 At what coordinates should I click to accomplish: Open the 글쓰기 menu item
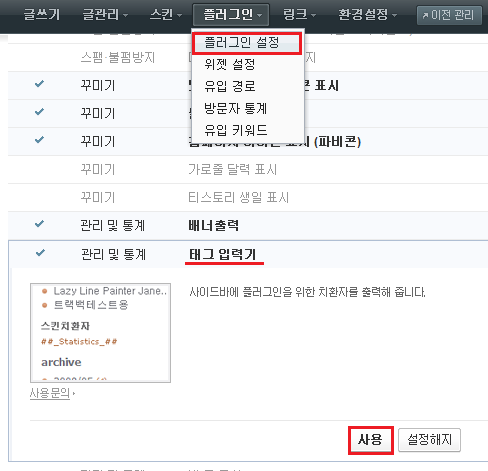42,15
